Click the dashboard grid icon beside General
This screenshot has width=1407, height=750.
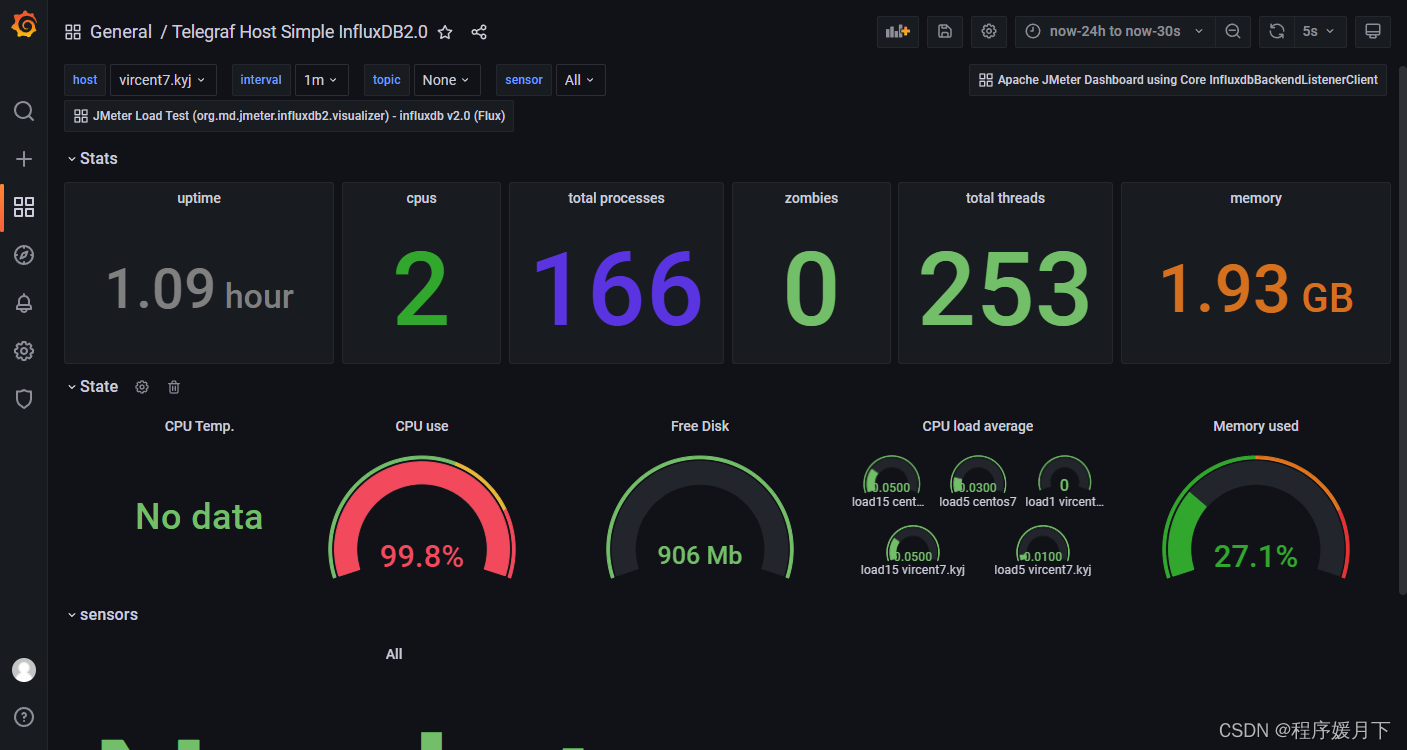click(x=73, y=32)
